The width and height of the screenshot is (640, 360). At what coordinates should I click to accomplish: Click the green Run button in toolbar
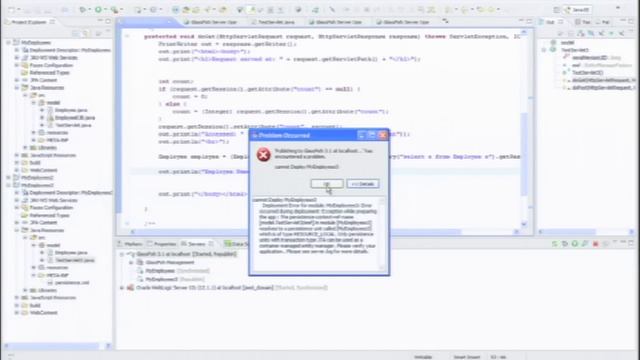(x=98, y=9)
